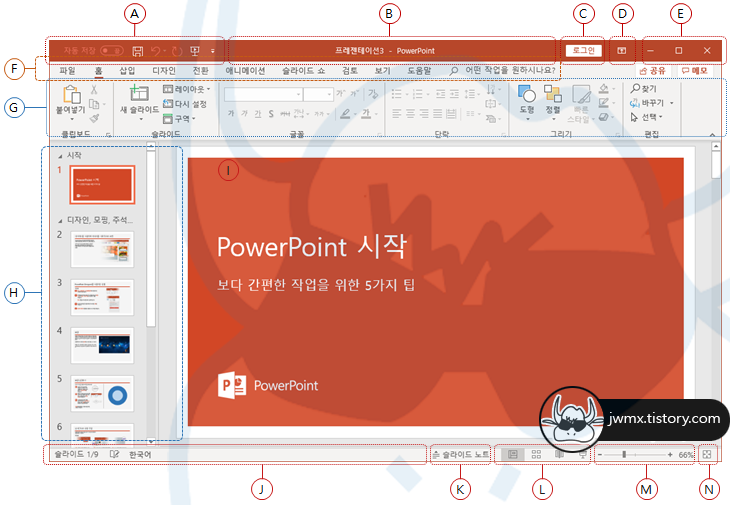Image resolution: width=730 pixels, height=505 pixels.
Task: Open the Help tab (도움말)
Action: click(419, 70)
